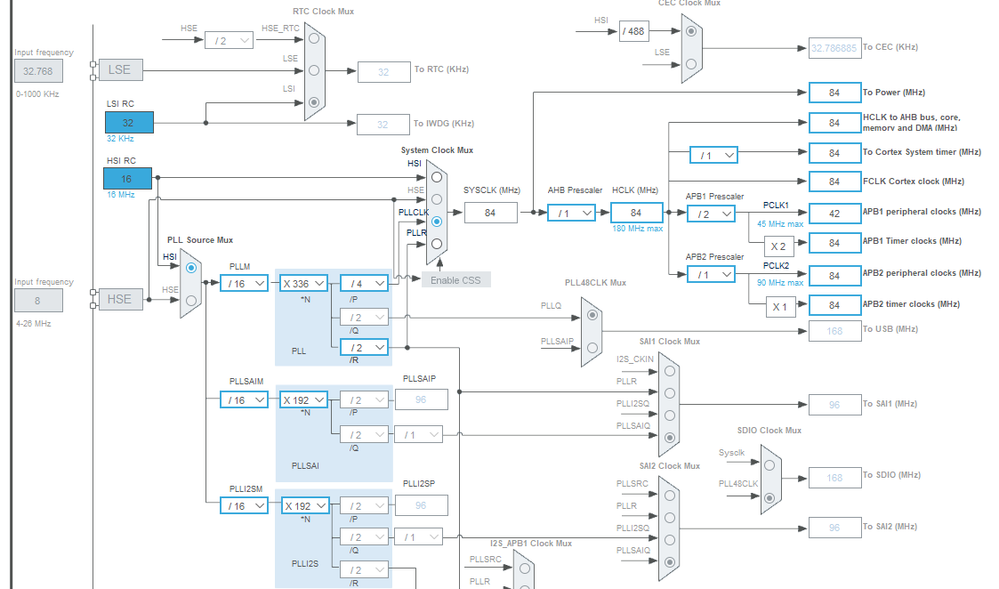Click the To RTC (KHz) value box
Screen dimensions: 999x589
tap(384, 72)
